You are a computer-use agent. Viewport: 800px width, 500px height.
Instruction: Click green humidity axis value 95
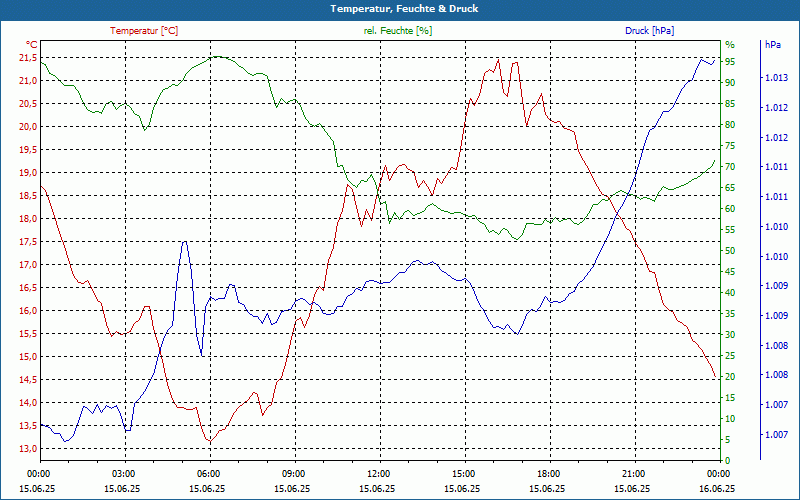[730, 62]
